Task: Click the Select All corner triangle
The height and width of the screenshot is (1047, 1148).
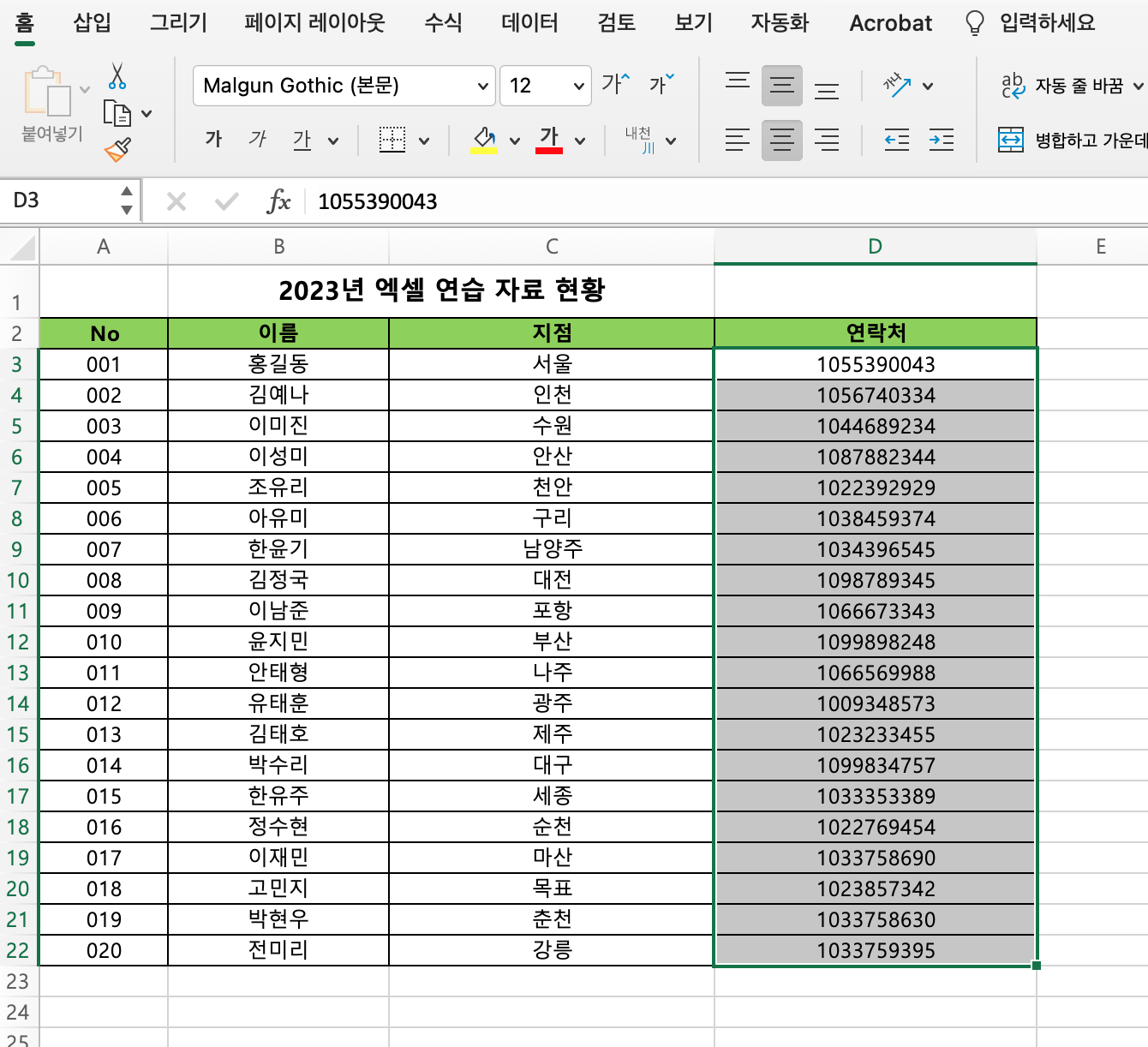Action: click(21, 247)
